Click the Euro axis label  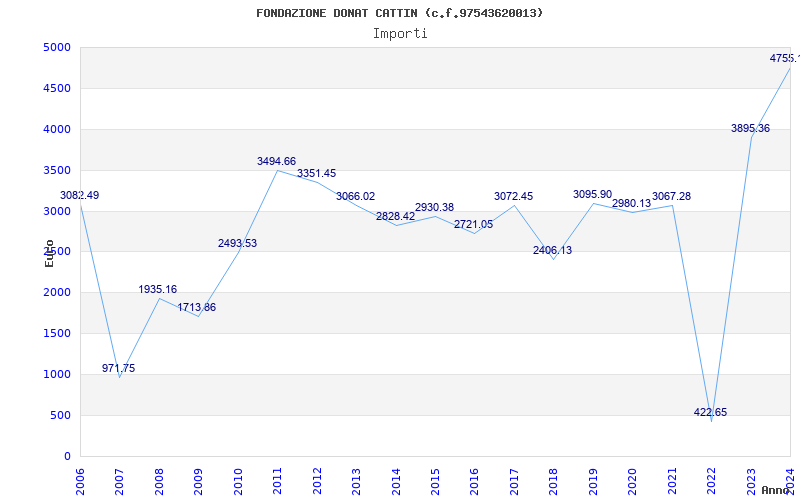49,254
